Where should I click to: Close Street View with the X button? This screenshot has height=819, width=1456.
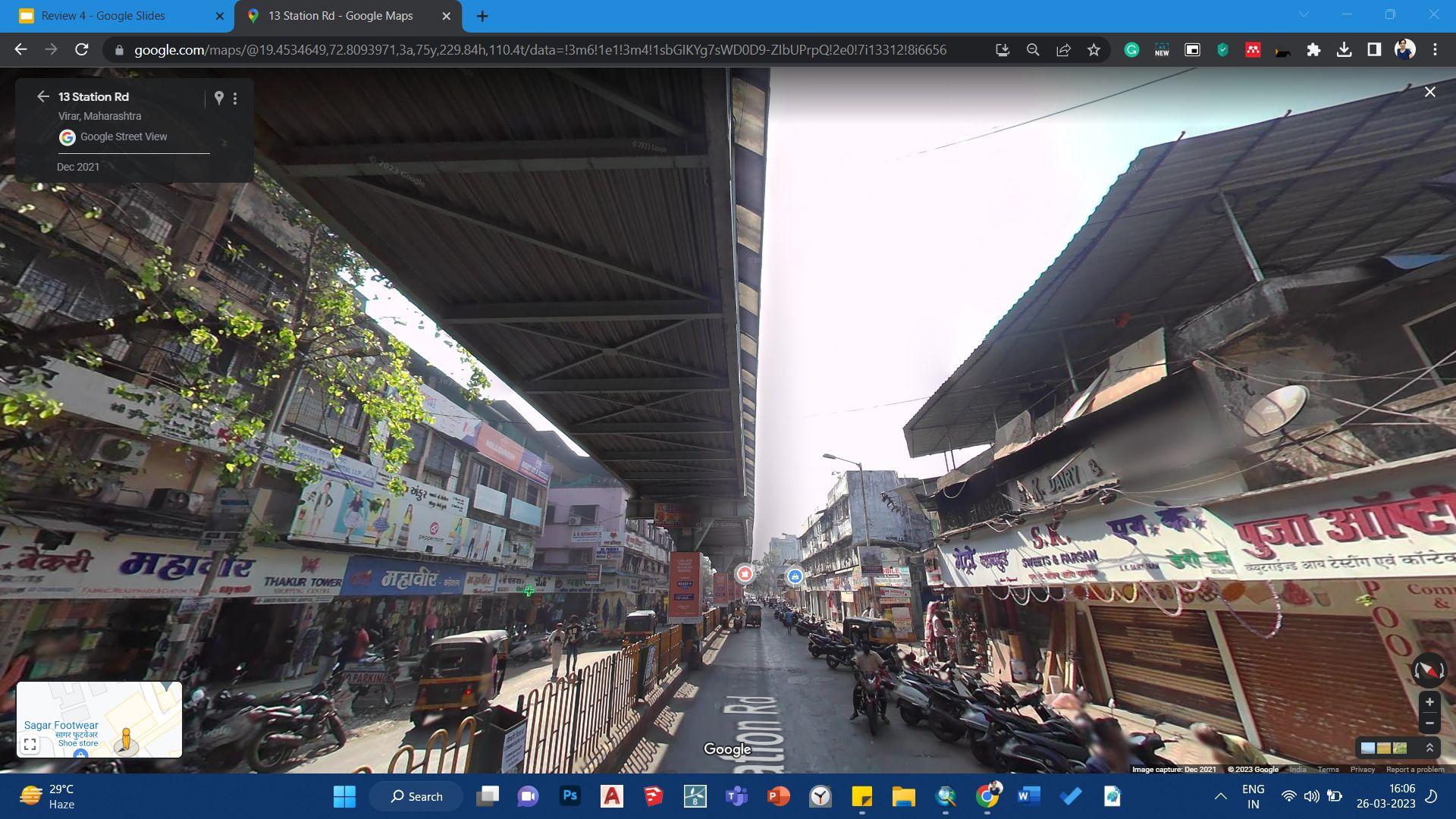[1429, 92]
